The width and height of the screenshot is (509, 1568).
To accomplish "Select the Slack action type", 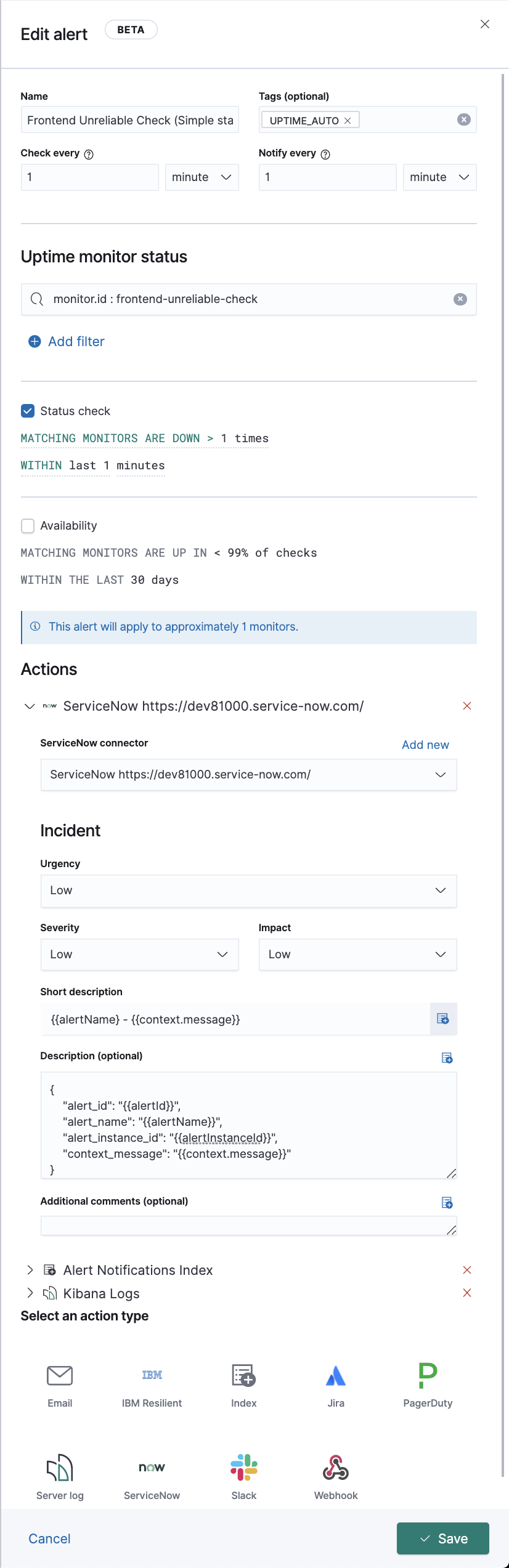I will [243, 1472].
